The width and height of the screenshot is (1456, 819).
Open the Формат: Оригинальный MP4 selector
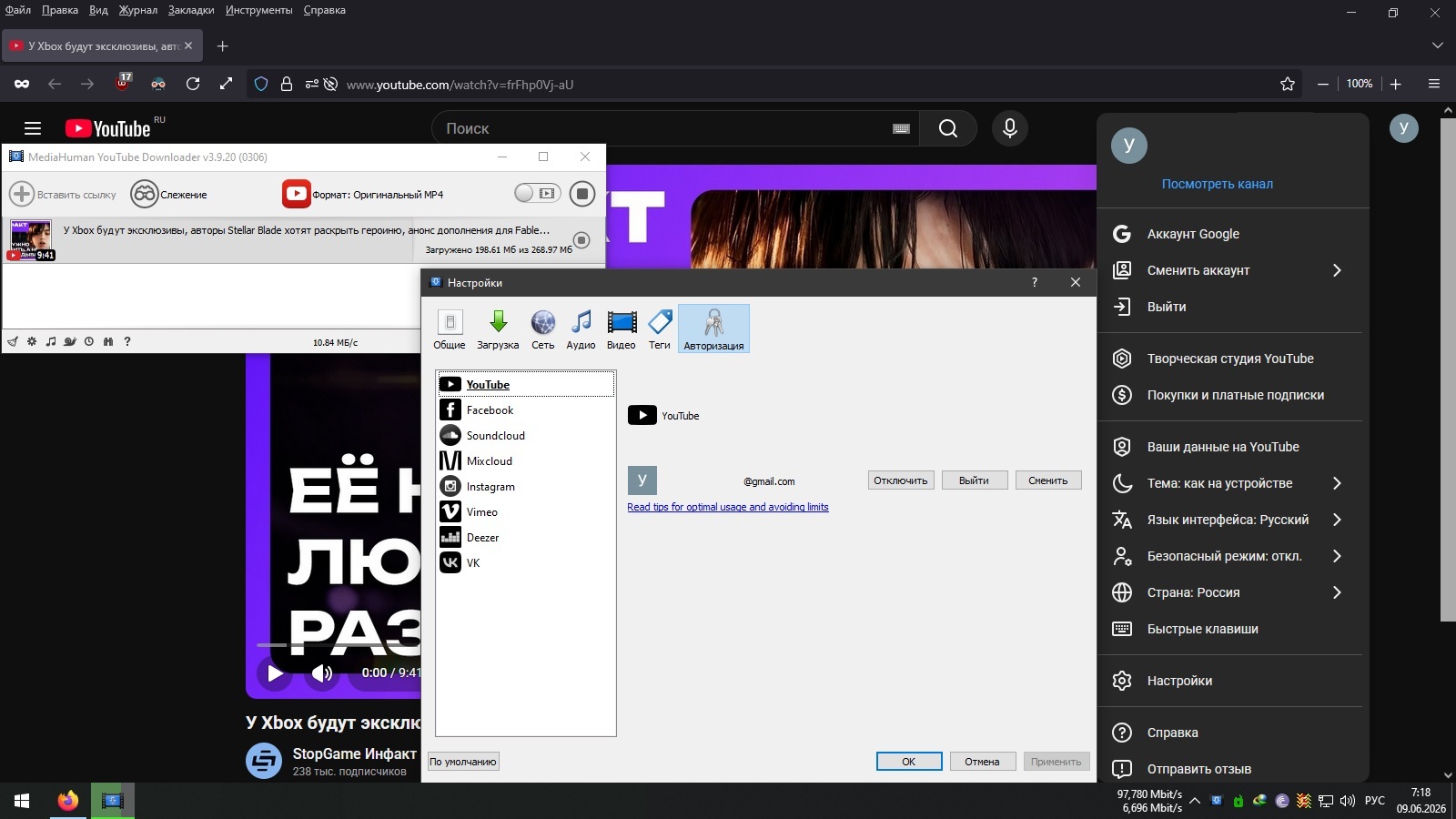pyautogui.click(x=363, y=194)
